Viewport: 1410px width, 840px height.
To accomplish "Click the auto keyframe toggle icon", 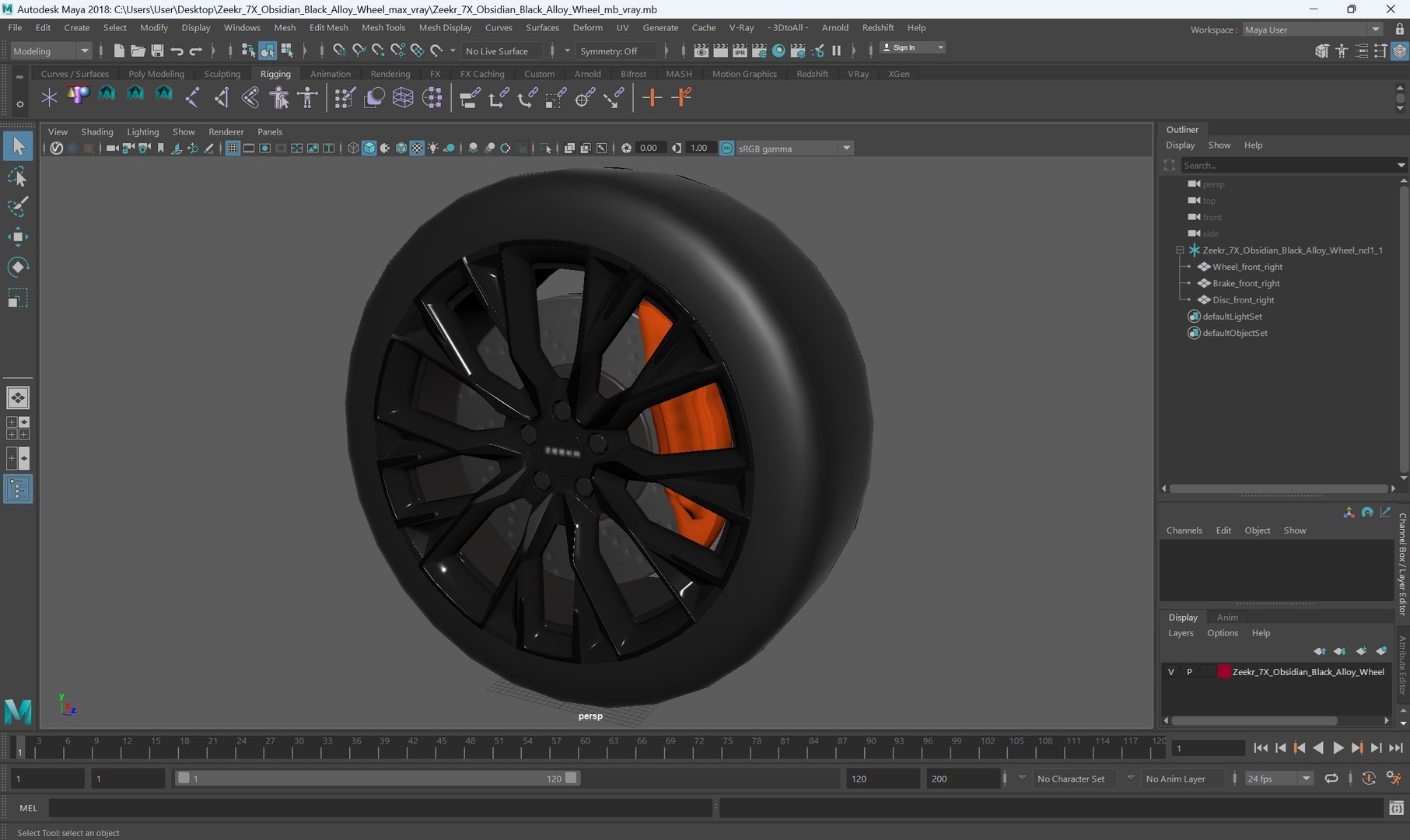I will click(x=1369, y=778).
